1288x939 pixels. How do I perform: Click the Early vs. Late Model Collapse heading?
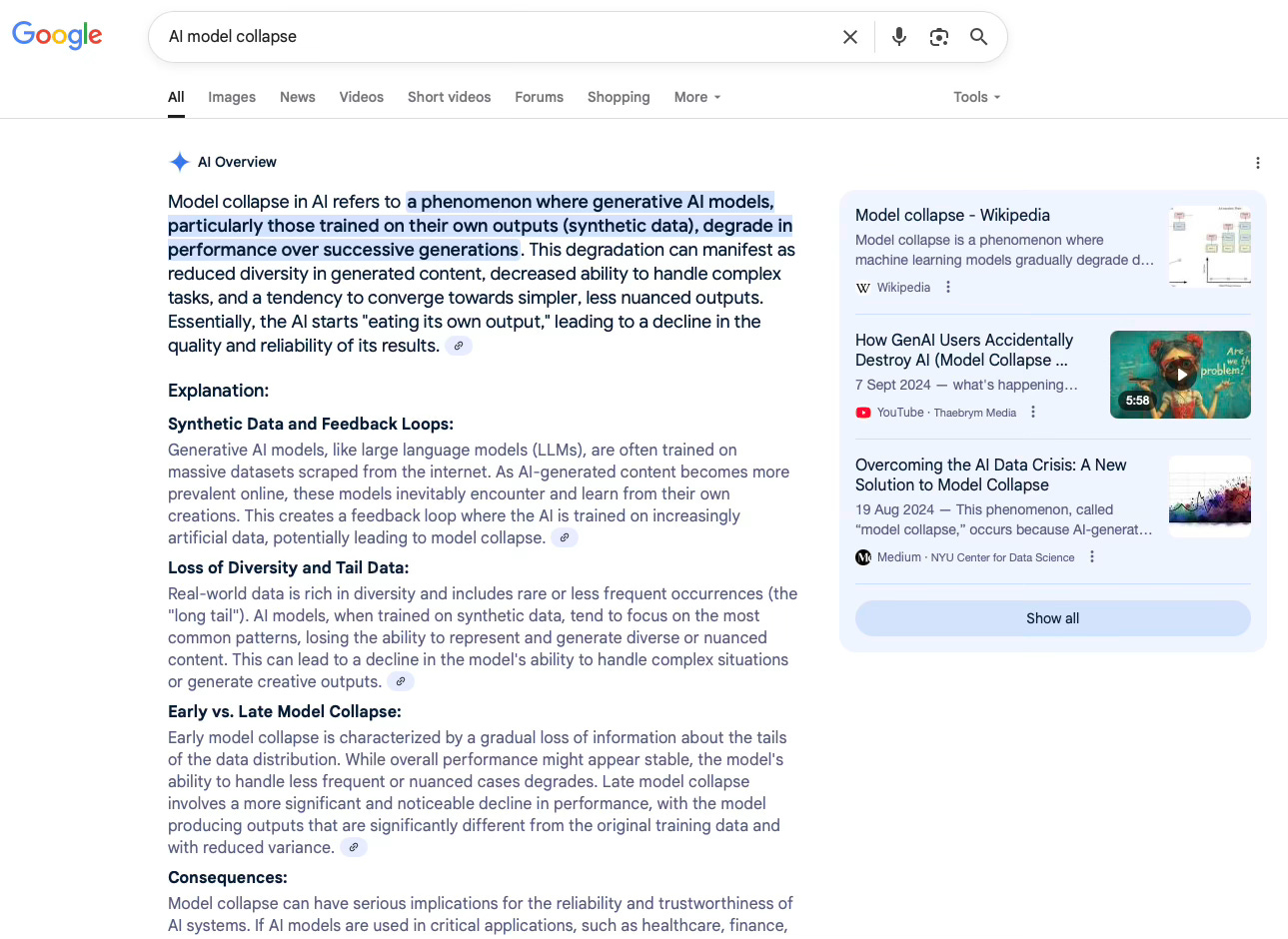[285, 711]
